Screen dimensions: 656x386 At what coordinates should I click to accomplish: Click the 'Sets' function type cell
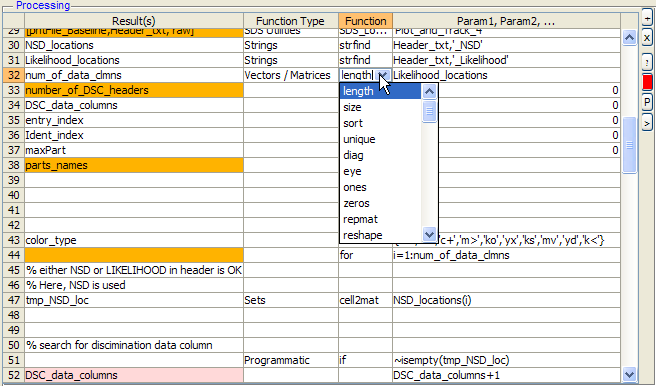tap(291, 300)
